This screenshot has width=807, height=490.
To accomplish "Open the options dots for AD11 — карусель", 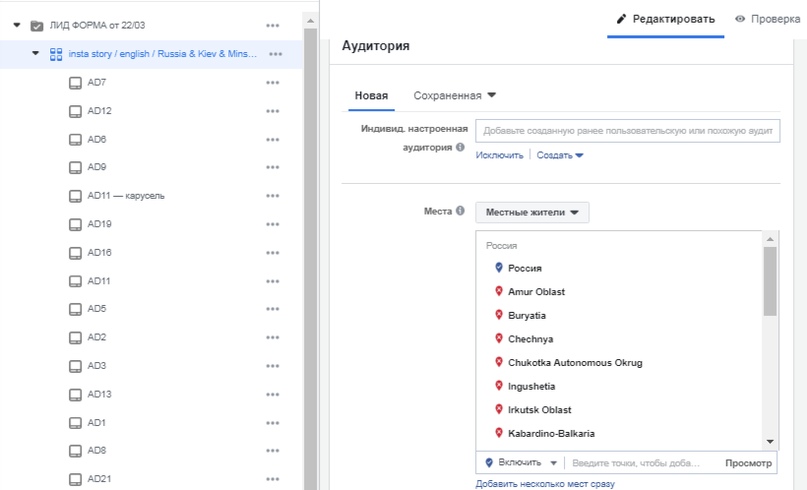I will point(273,196).
